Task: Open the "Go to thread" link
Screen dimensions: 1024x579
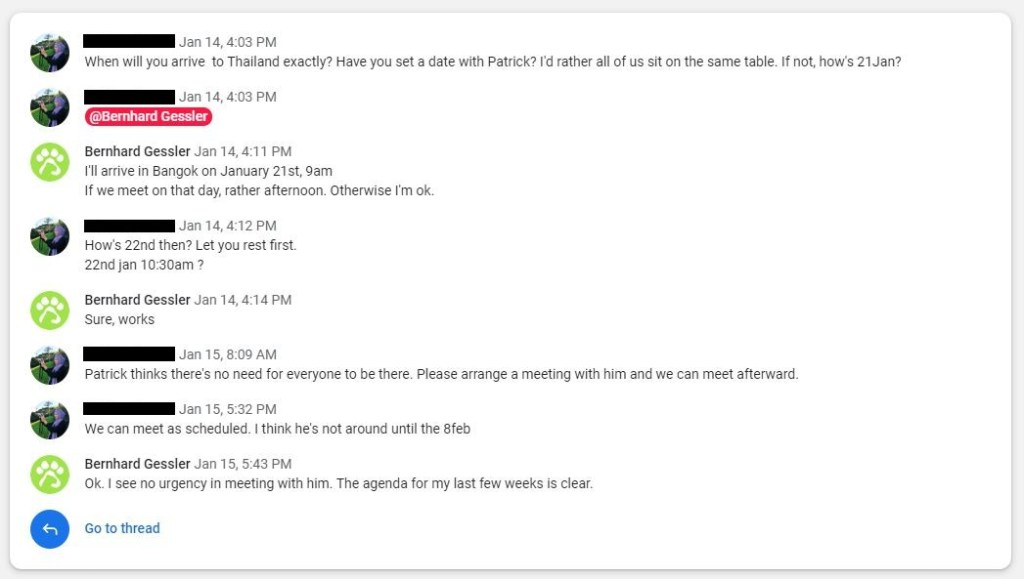Action: click(x=122, y=529)
